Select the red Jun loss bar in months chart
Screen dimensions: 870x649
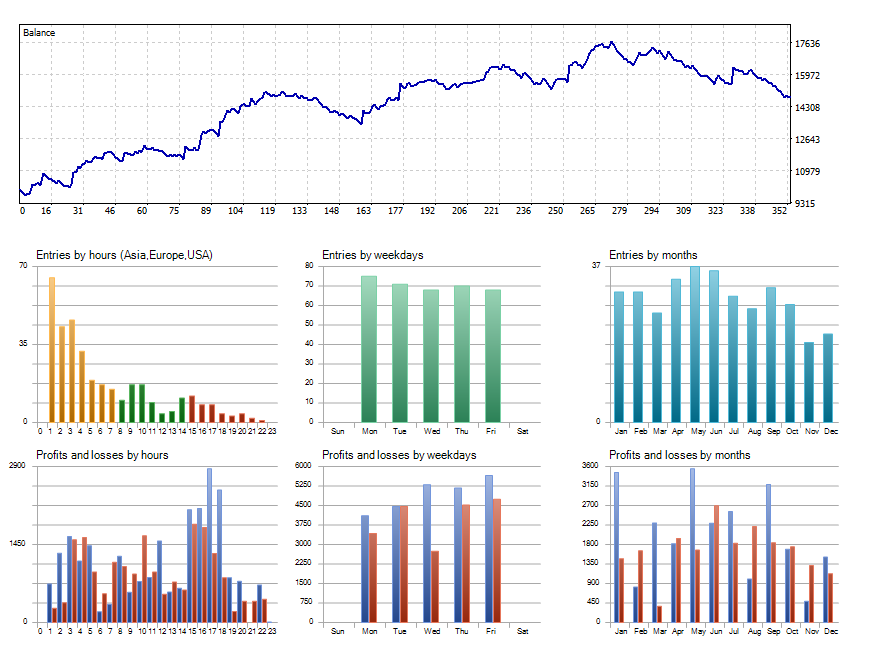pyautogui.click(x=716, y=564)
